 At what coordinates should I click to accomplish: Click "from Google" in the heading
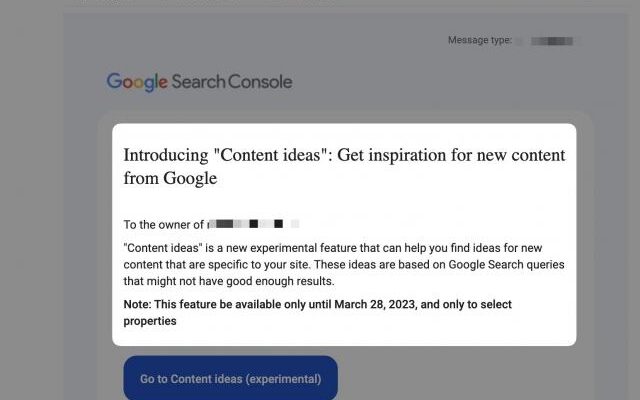(170, 179)
